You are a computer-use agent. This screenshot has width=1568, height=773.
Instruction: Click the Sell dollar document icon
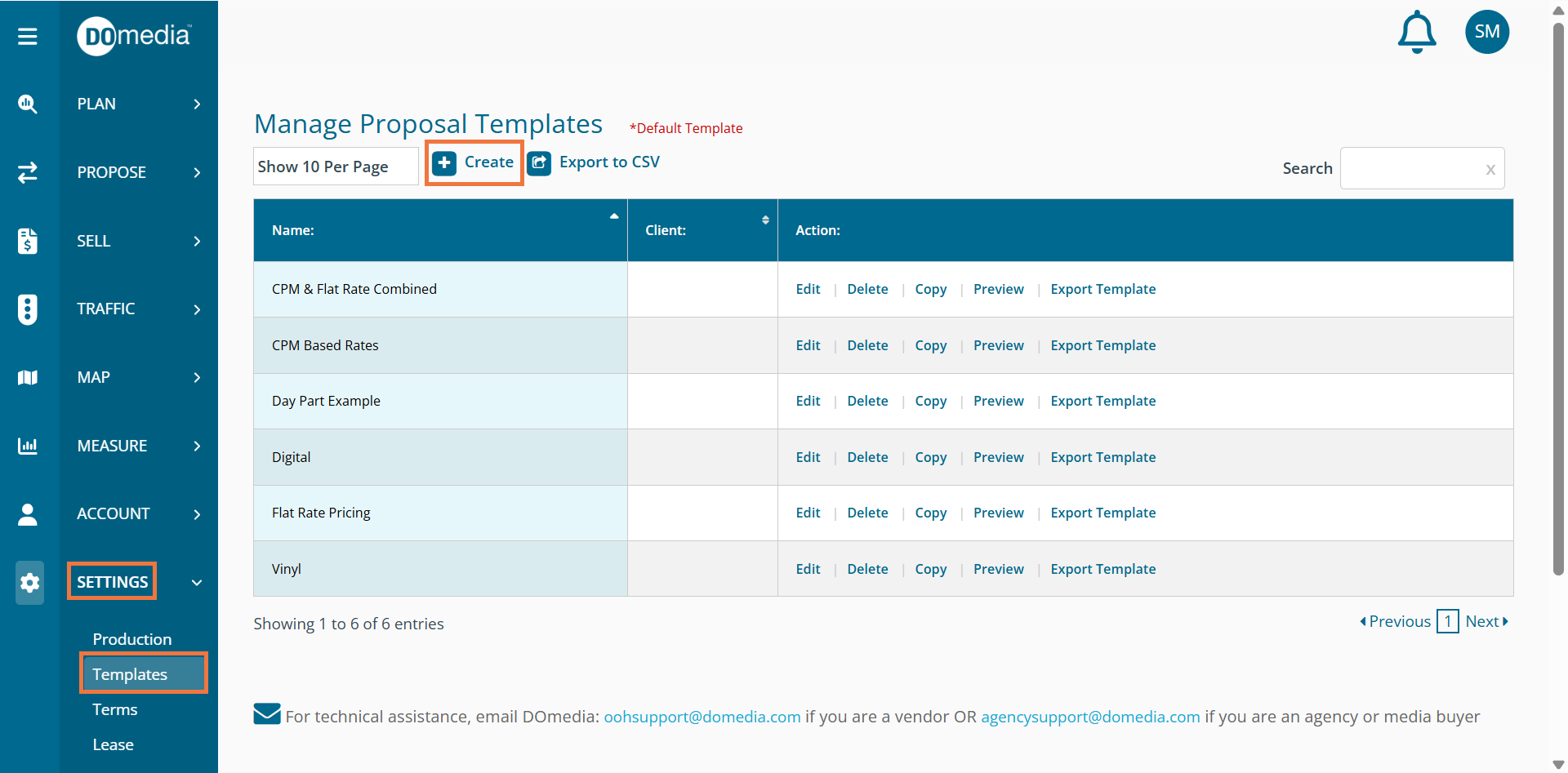(28, 241)
